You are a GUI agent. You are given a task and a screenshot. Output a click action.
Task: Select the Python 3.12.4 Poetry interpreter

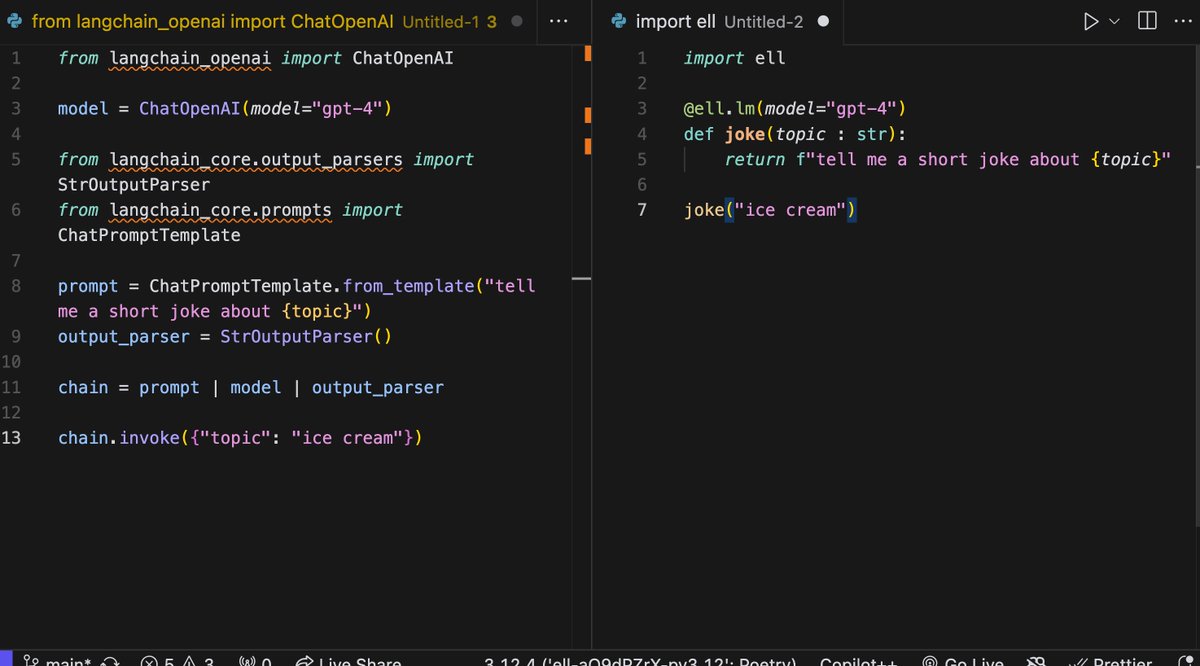point(640,660)
